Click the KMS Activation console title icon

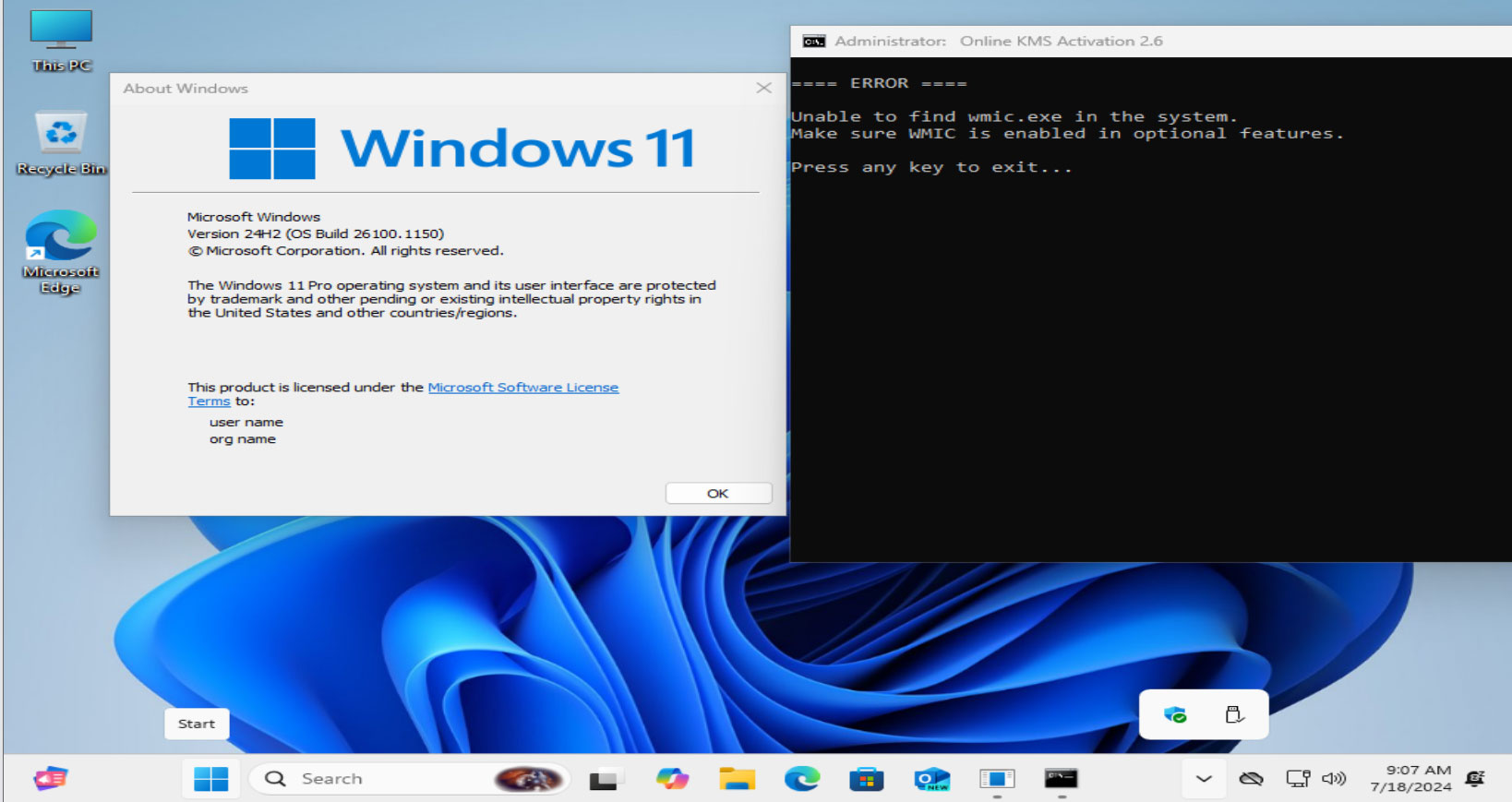point(814,42)
